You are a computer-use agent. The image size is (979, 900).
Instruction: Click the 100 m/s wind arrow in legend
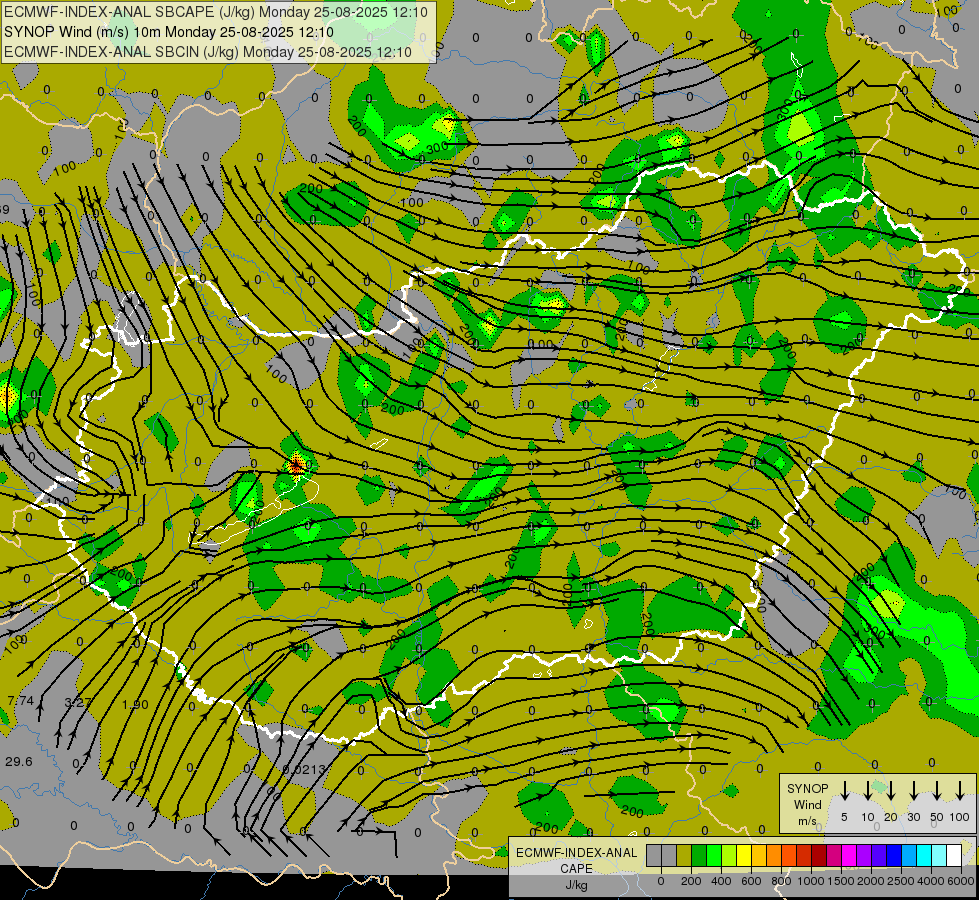point(960,790)
